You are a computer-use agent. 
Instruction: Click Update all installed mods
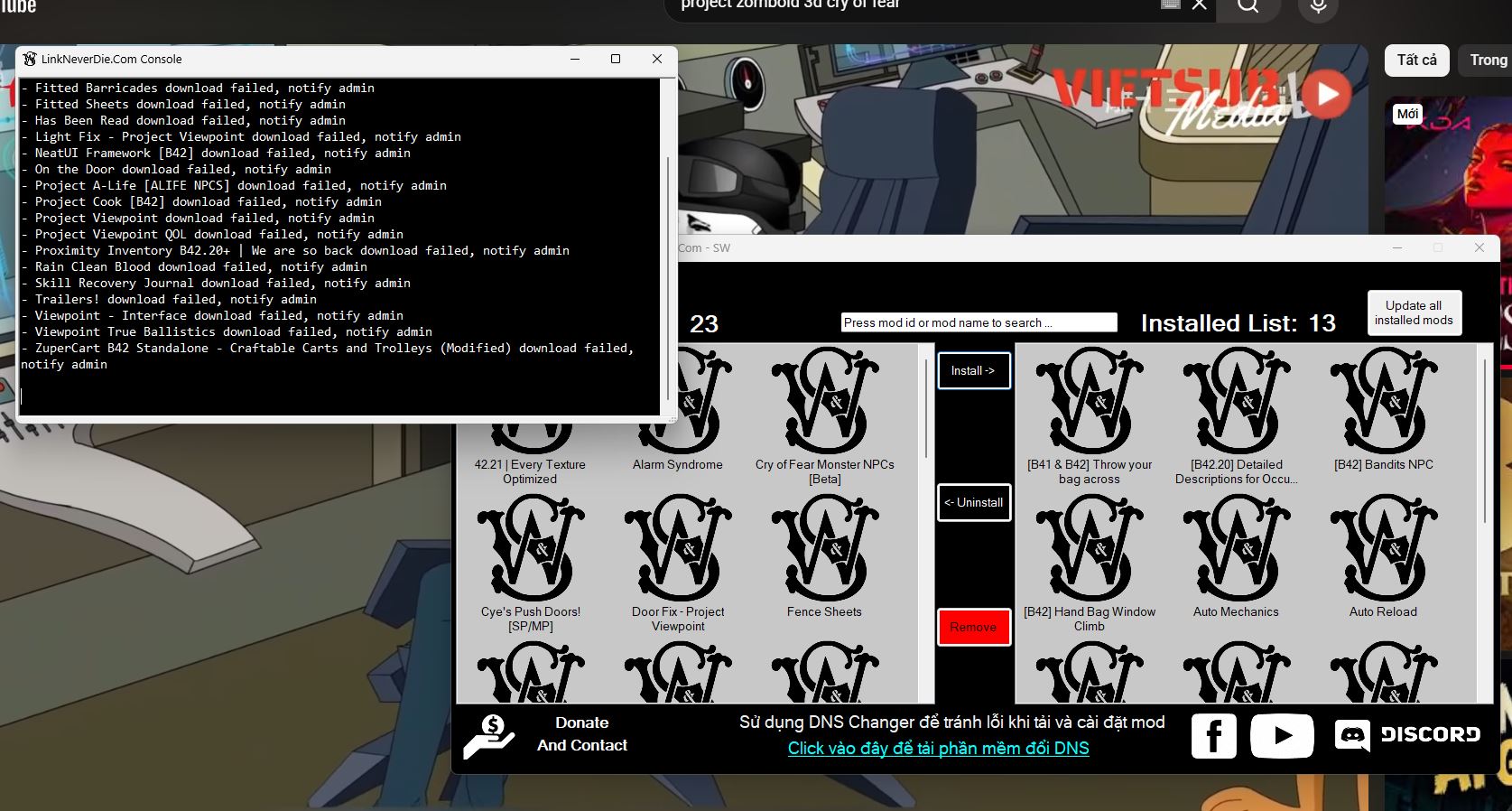tap(1414, 312)
